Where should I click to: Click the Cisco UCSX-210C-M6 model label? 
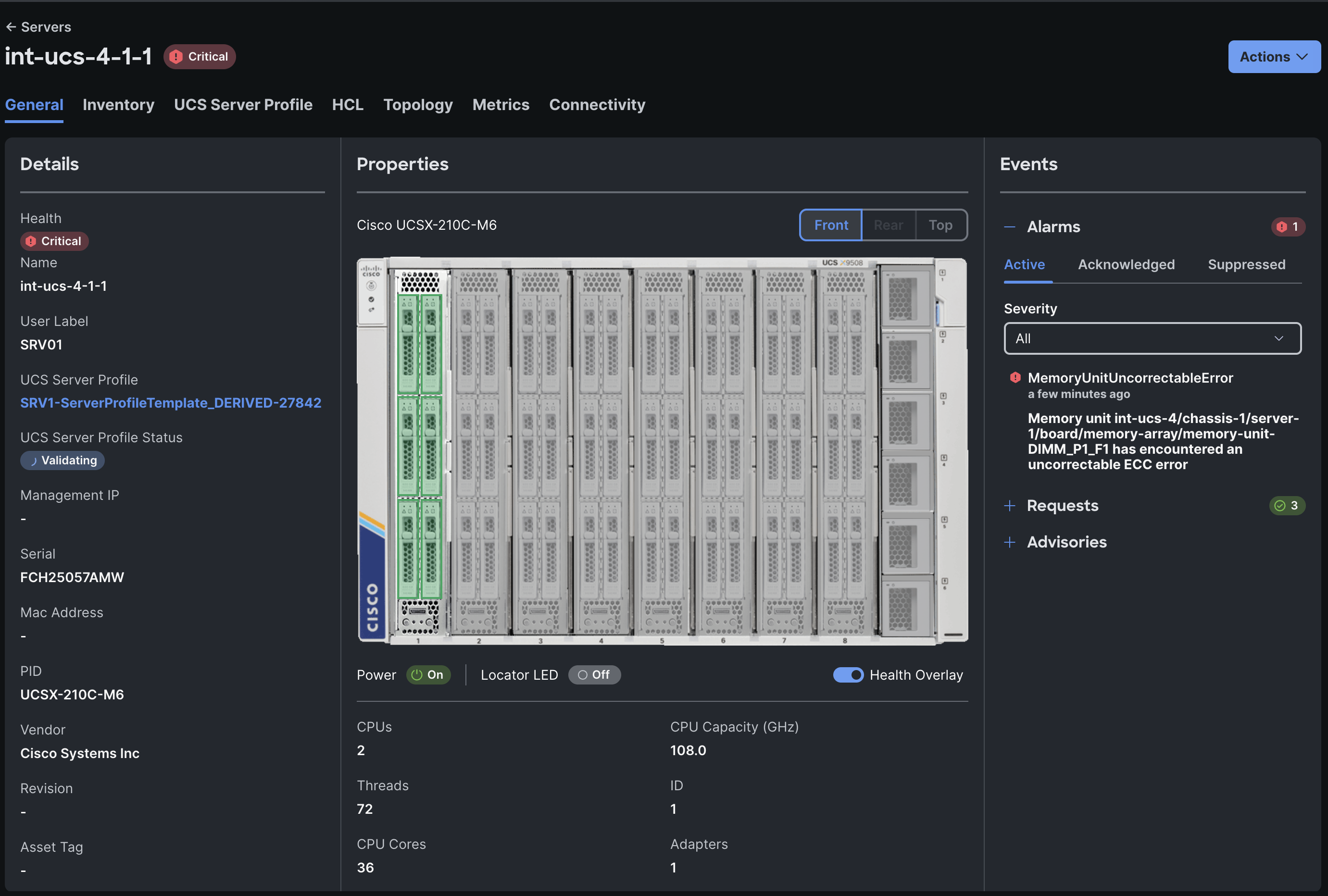point(426,225)
